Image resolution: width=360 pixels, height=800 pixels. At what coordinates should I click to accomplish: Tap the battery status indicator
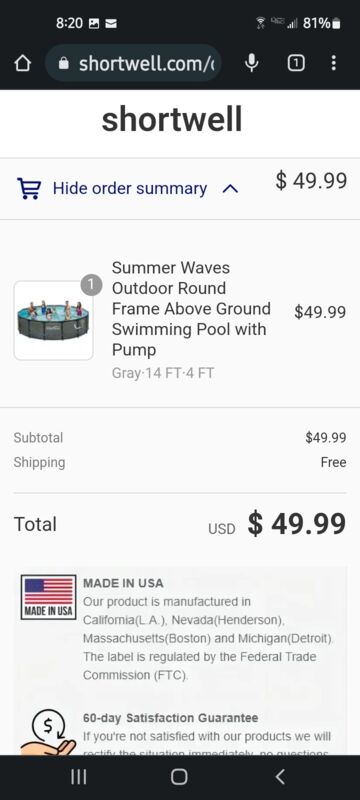(x=336, y=23)
